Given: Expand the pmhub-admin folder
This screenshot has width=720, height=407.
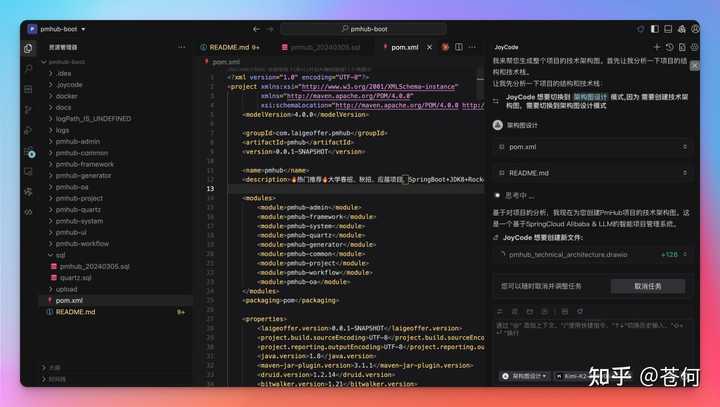Looking at the screenshot, I should coord(51,141).
